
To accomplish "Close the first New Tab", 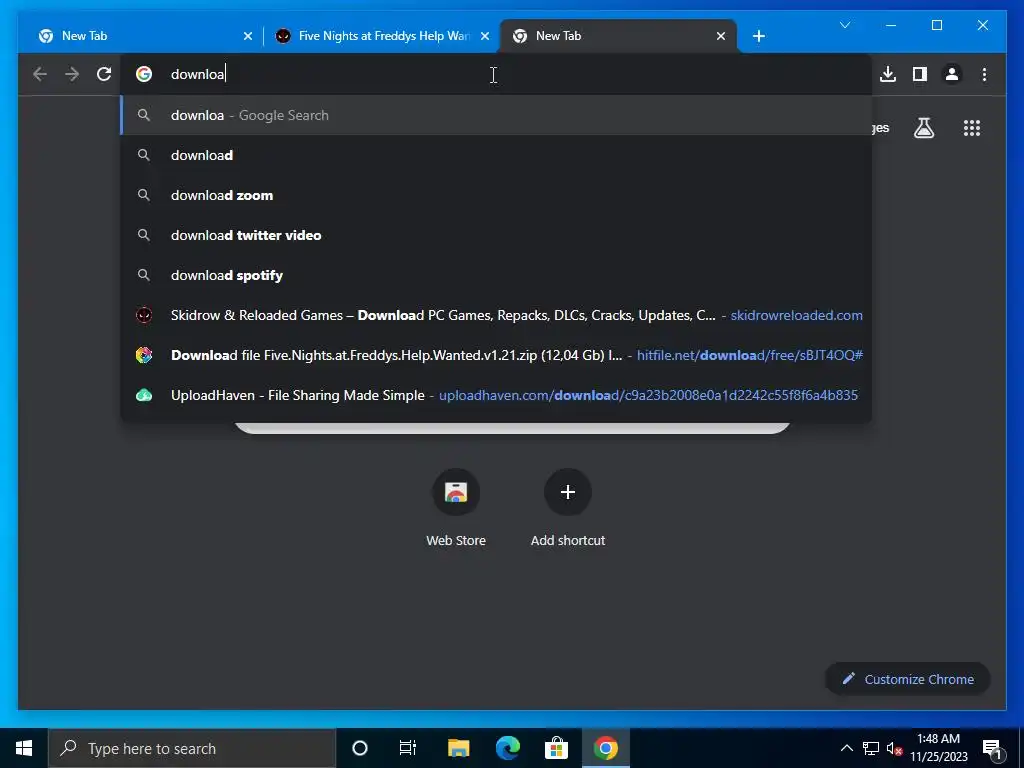I will [x=248, y=36].
